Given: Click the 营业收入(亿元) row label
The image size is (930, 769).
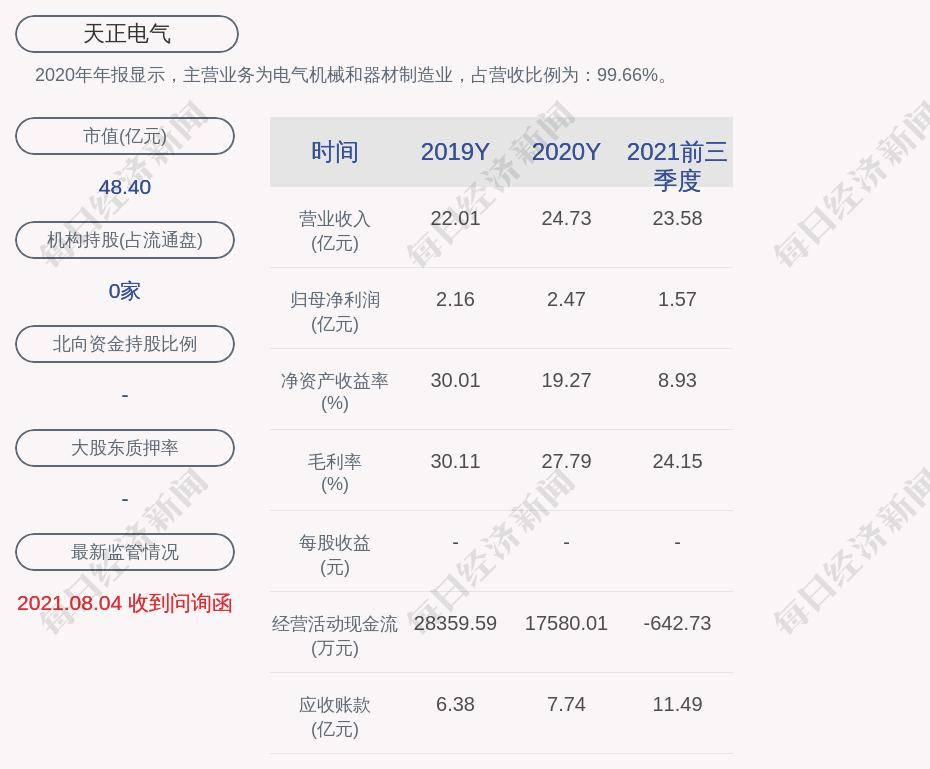Looking at the screenshot, I should coord(335,231).
